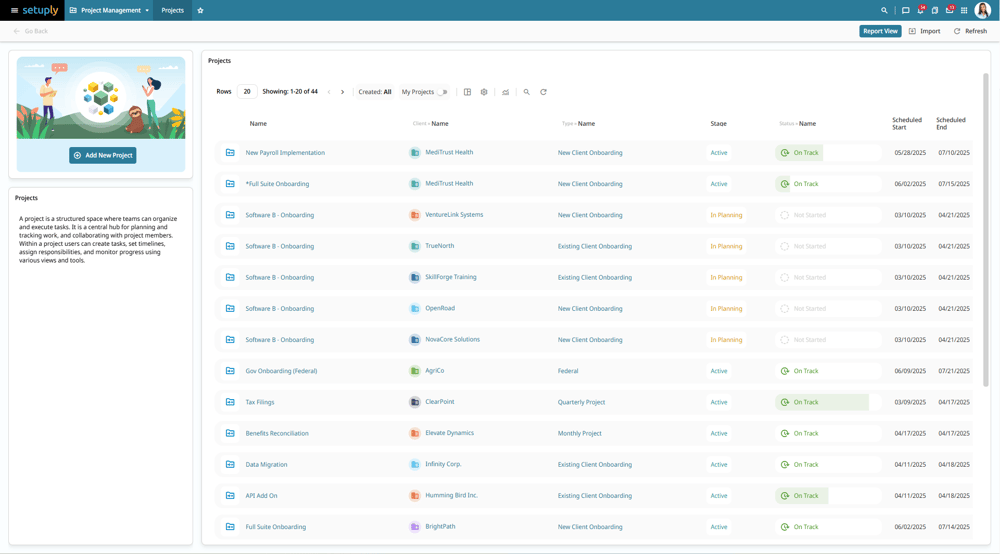Open Gov Onboarding (Federal) project
This screenshot has height=554, width=1000.
pos(281,371)
